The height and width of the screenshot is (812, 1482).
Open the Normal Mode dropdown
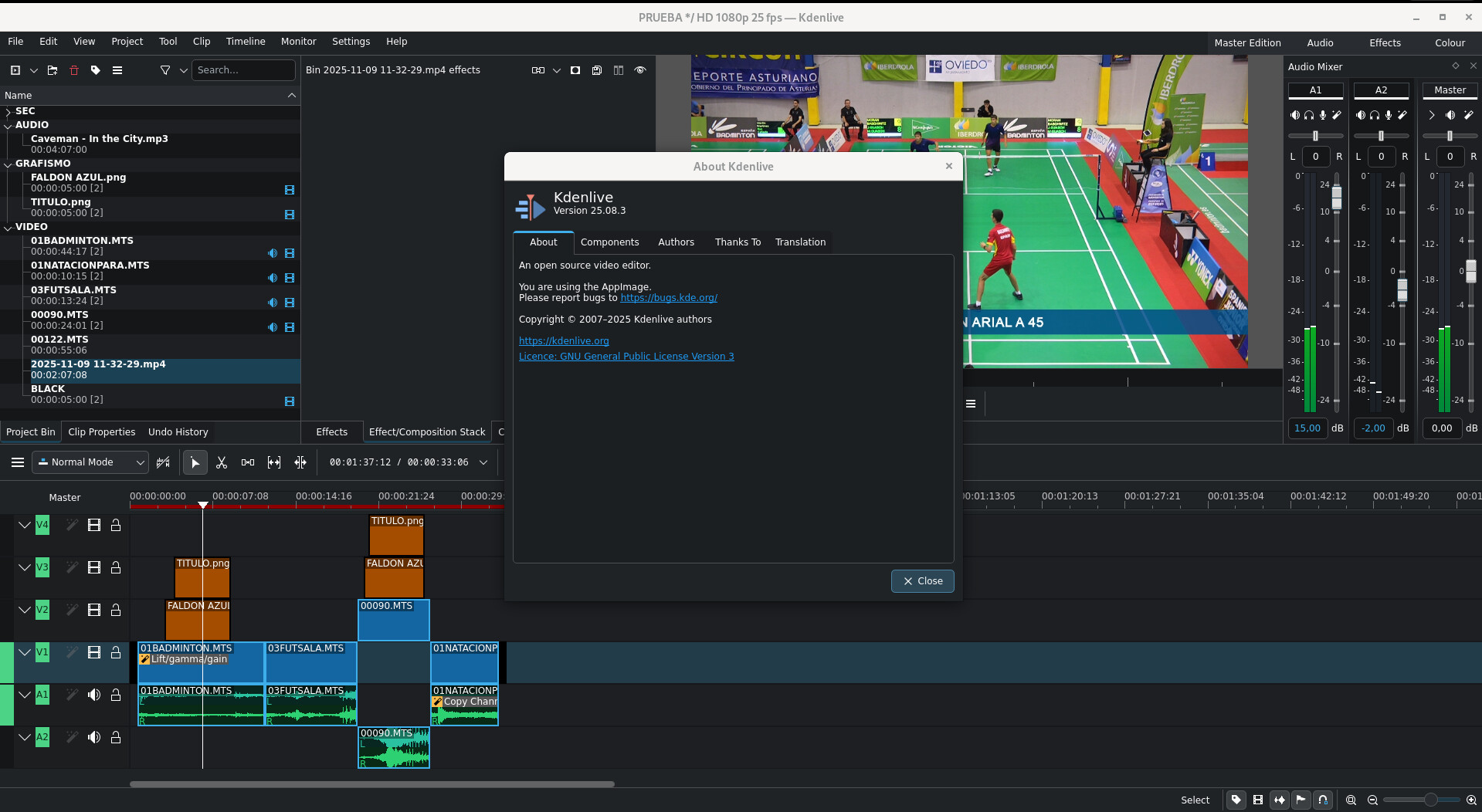pos(91,462)
